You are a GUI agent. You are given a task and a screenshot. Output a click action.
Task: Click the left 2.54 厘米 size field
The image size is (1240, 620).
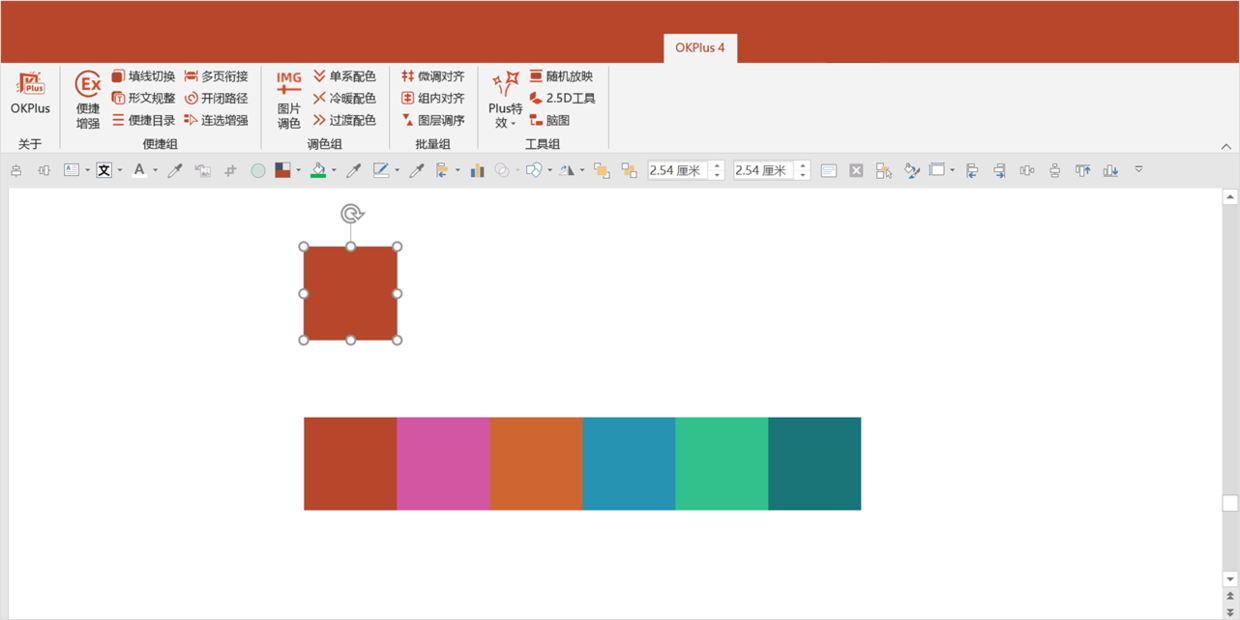(x=678, y=170)
